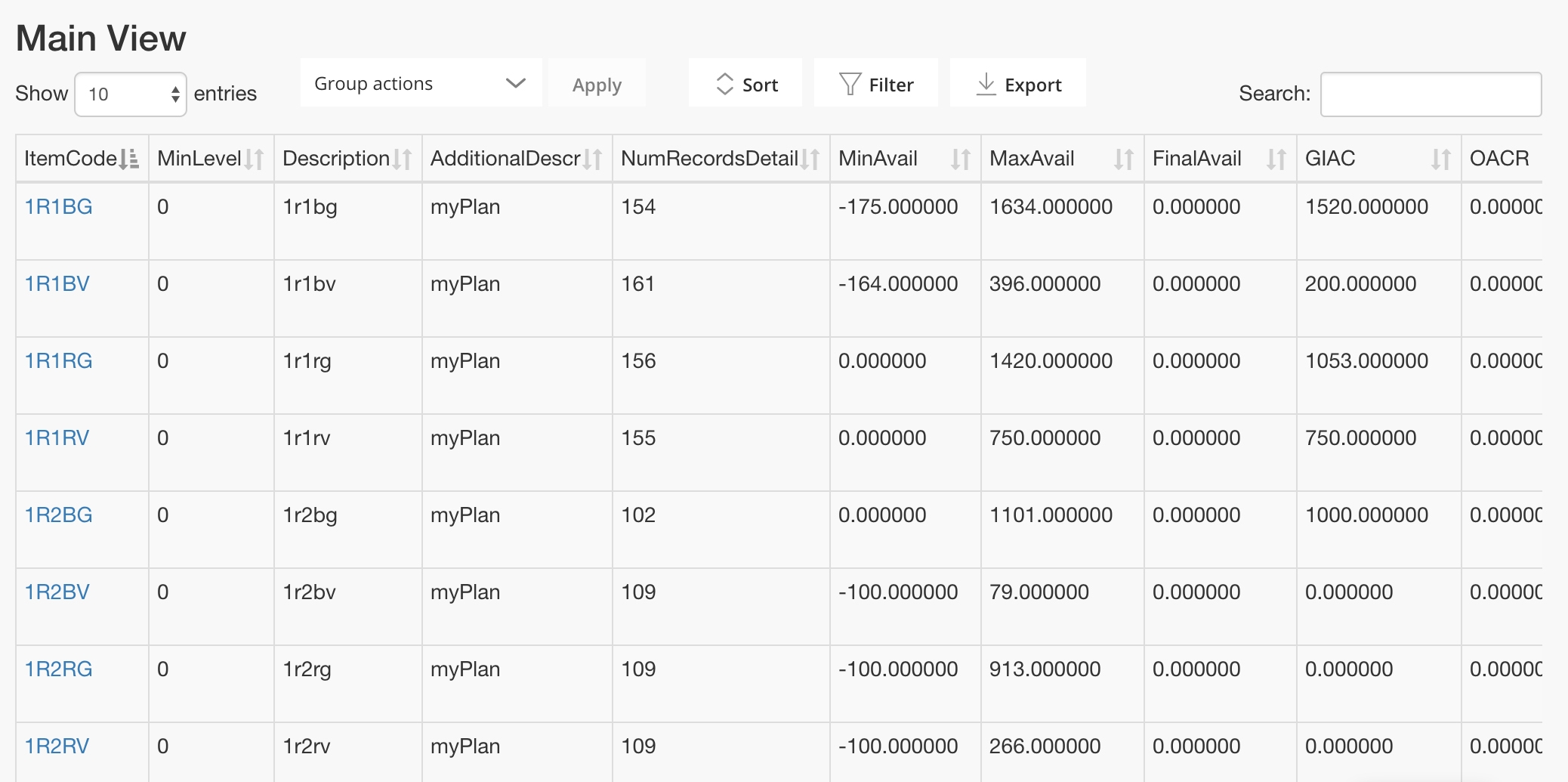This screenshot has height=782, width=1568.
Task: Click the sort icon on NumRecordsDetail header
Action: coord(810,159)
